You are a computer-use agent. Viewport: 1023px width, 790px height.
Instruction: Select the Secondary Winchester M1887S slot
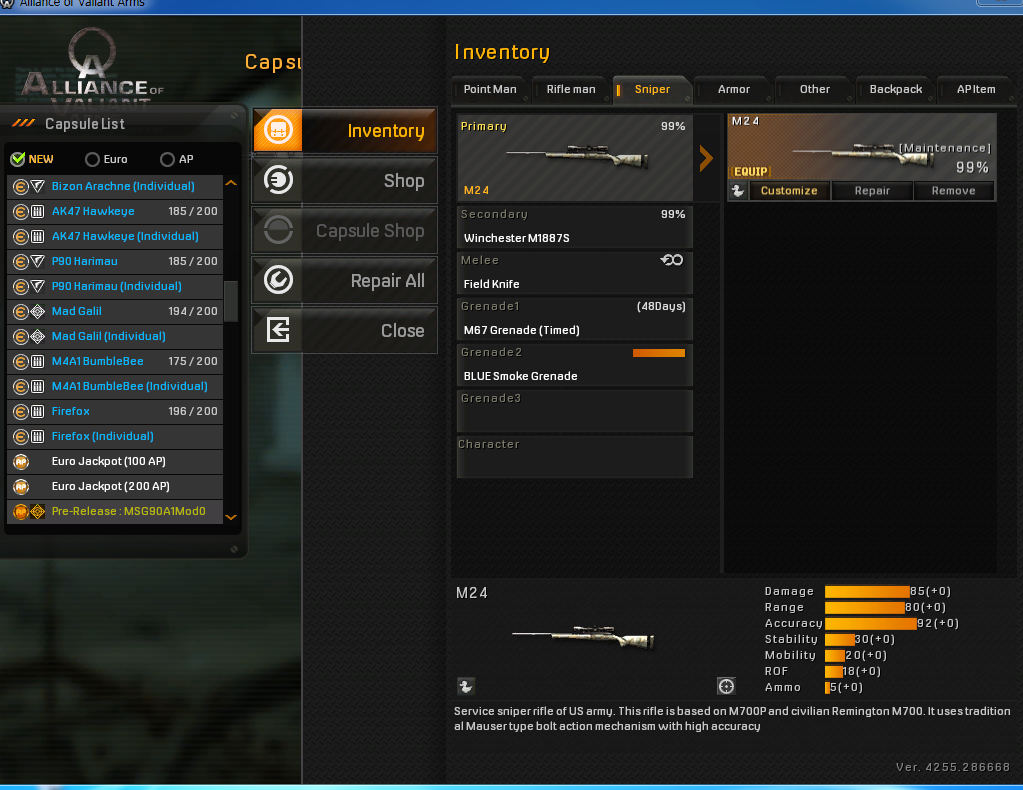(x=574, y=226)
